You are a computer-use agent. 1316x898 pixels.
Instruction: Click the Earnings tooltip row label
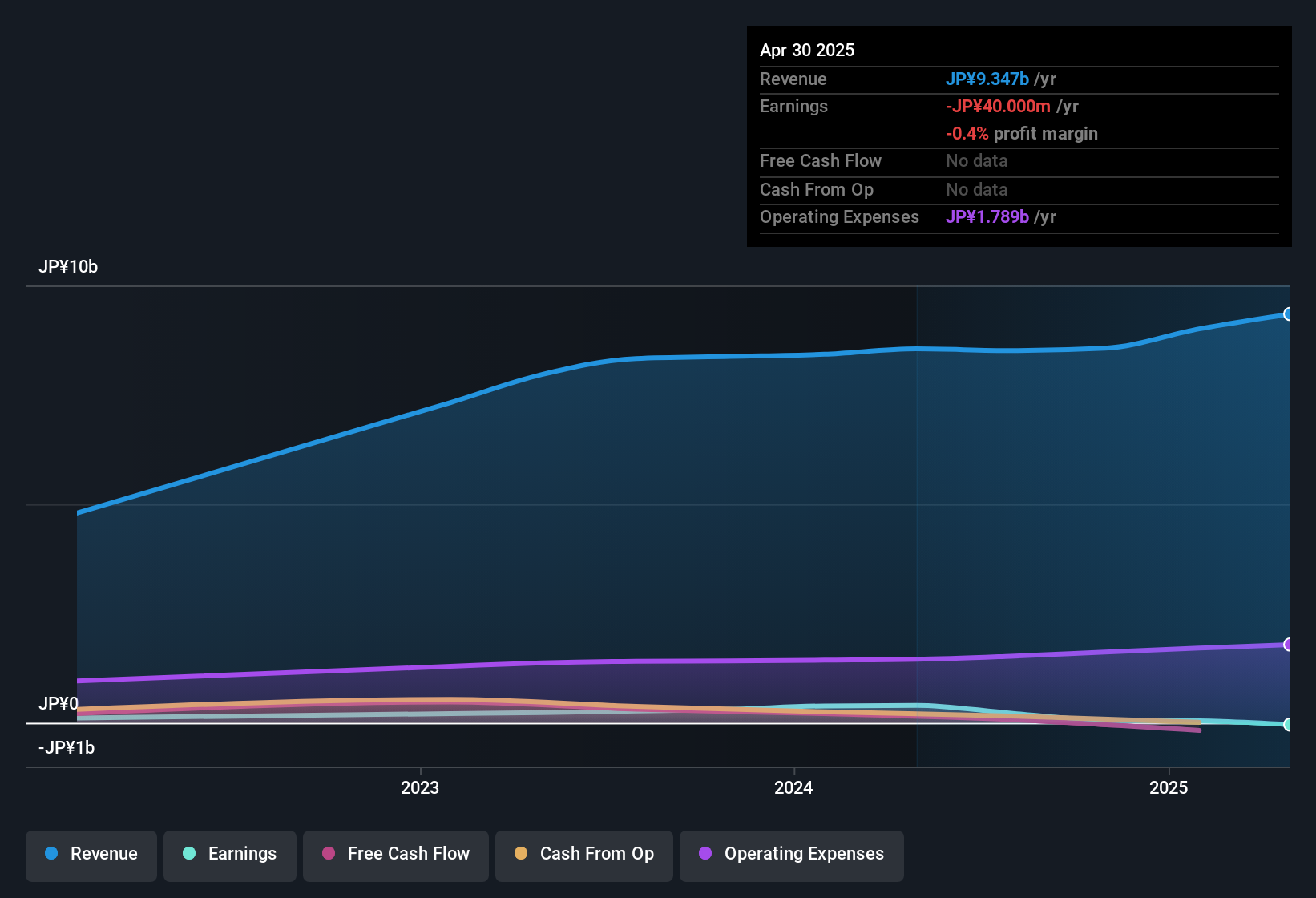tap(793, 107)
